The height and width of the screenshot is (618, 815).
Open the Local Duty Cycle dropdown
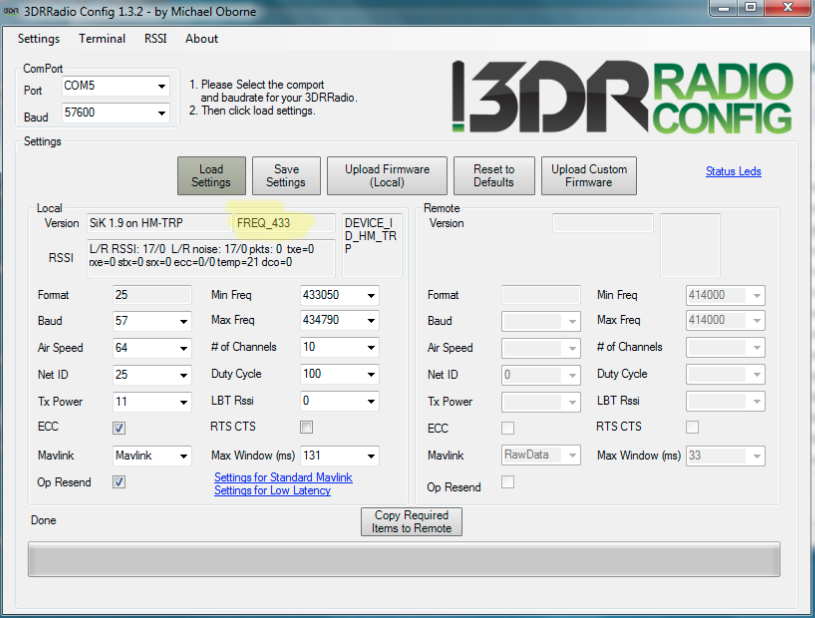339,374
